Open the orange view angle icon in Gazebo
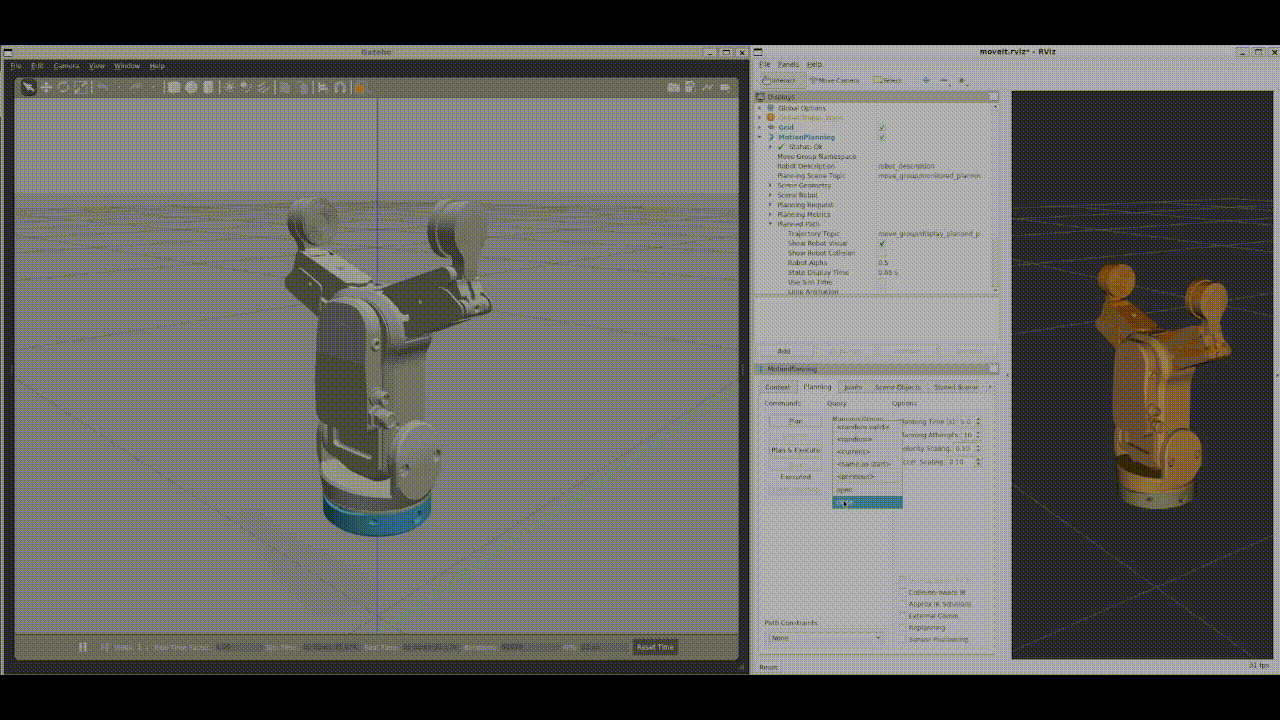1280x720 pixels. pyautogui.click(x=359, y=87)
